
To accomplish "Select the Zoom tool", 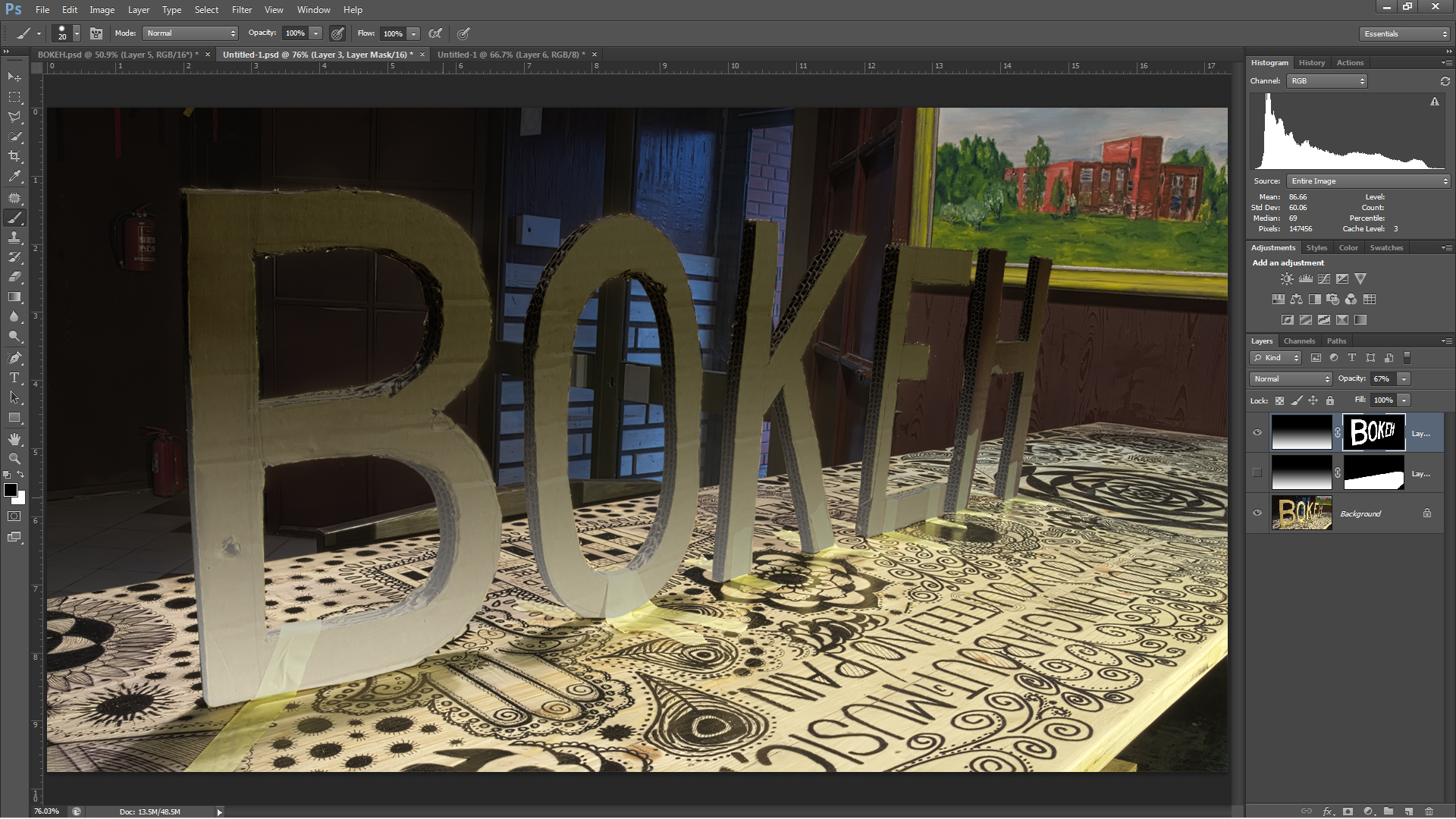I will click(14, 459).
